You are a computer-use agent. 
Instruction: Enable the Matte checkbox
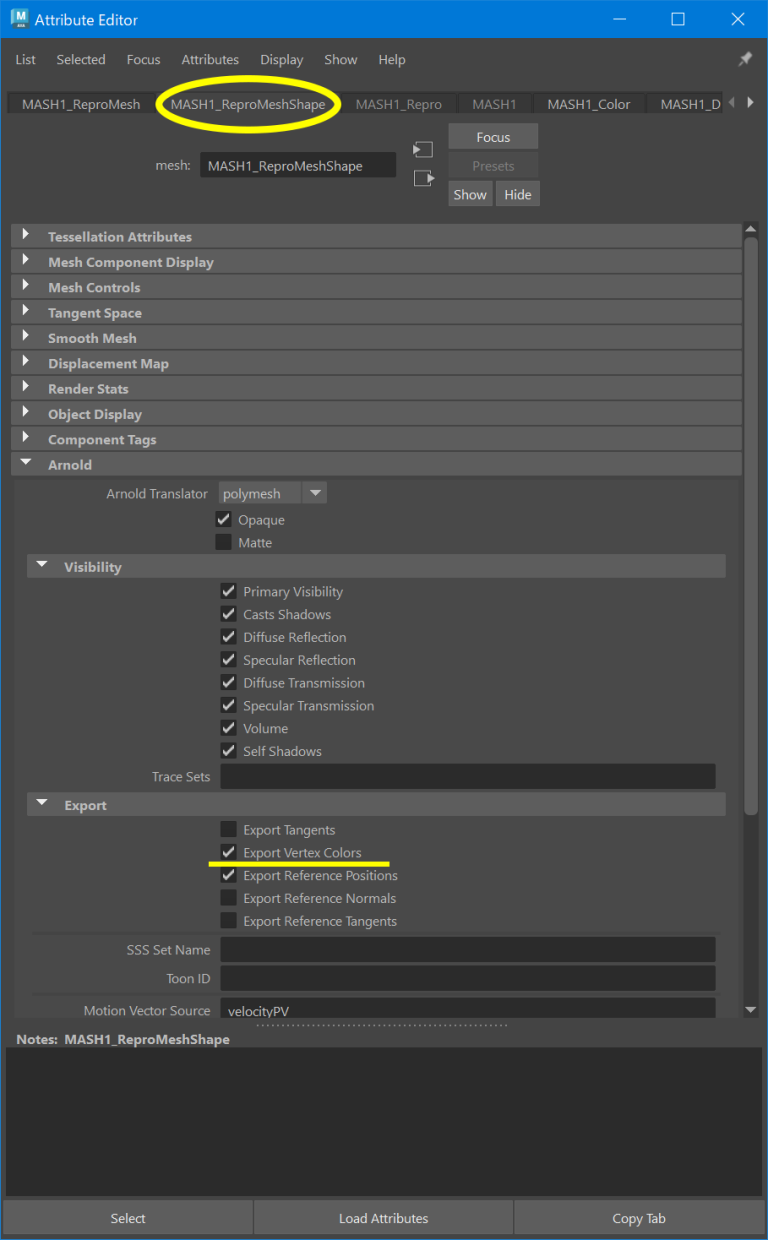coord(224,542)
